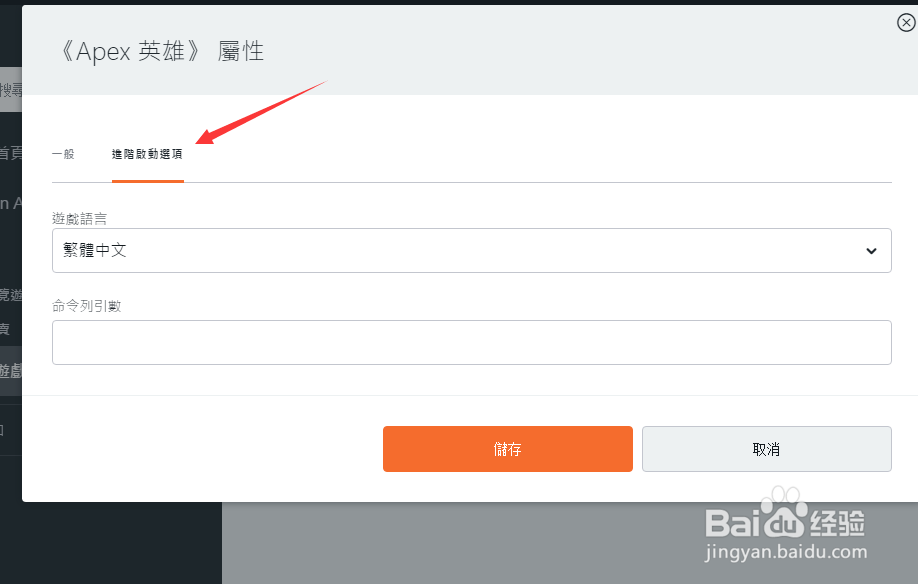Focus the 命令列引數 text field
Viewport: 918px width, 584px height.
tap(471, 342)
